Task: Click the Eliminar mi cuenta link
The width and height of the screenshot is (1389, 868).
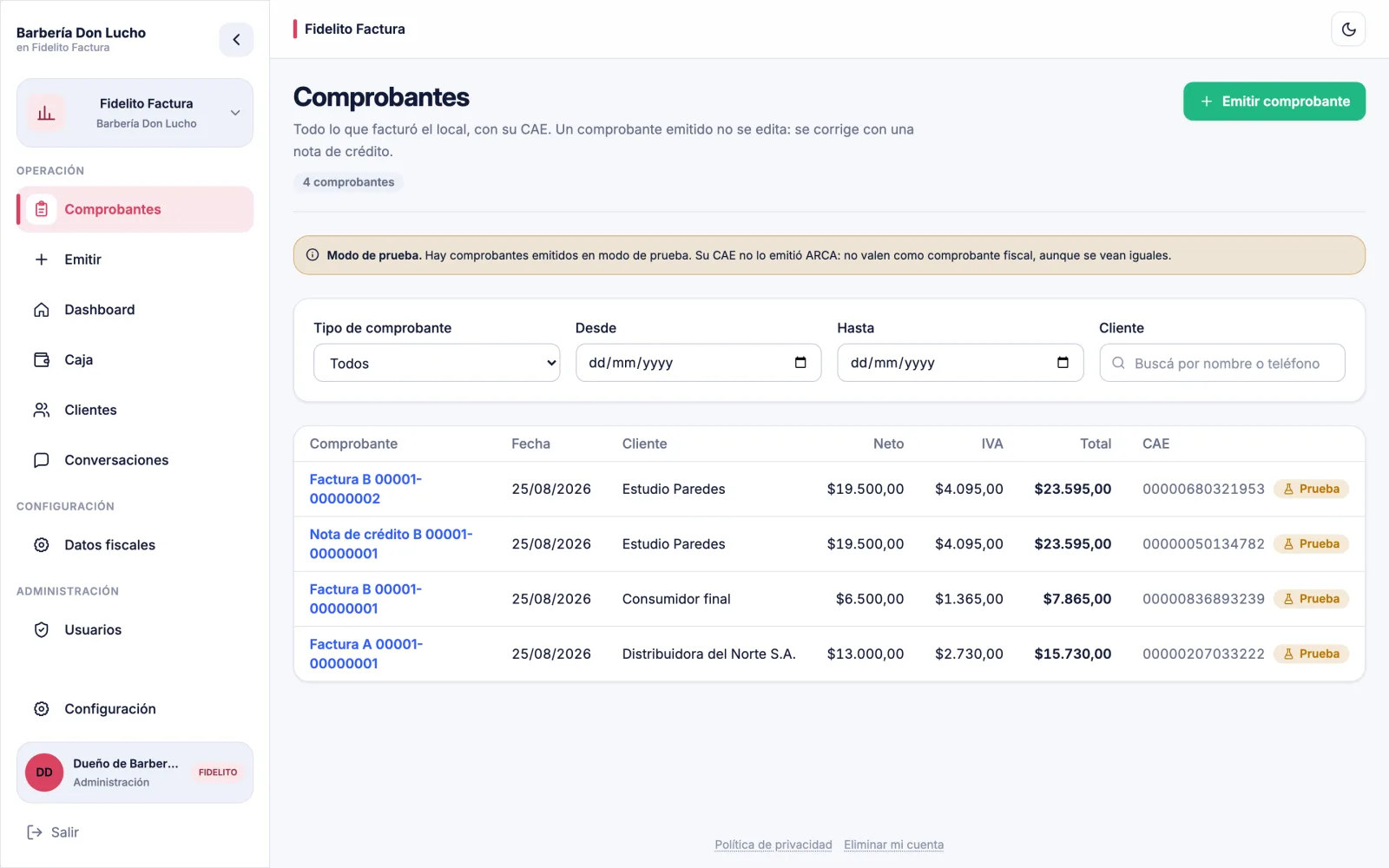Action: click(893, 845)
